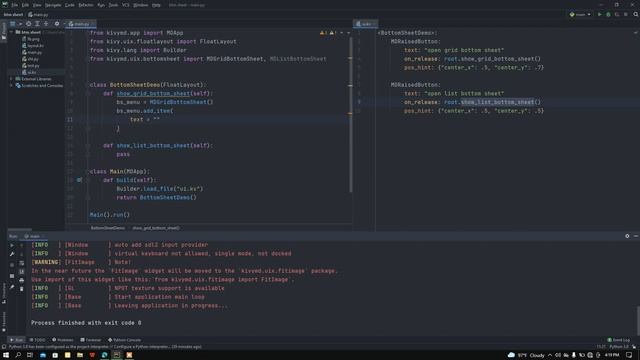The width and height of the screenshot is (640, 360).
Task: Toggle the Favorites tool window stripe button
Action: (x=4, y=322)
